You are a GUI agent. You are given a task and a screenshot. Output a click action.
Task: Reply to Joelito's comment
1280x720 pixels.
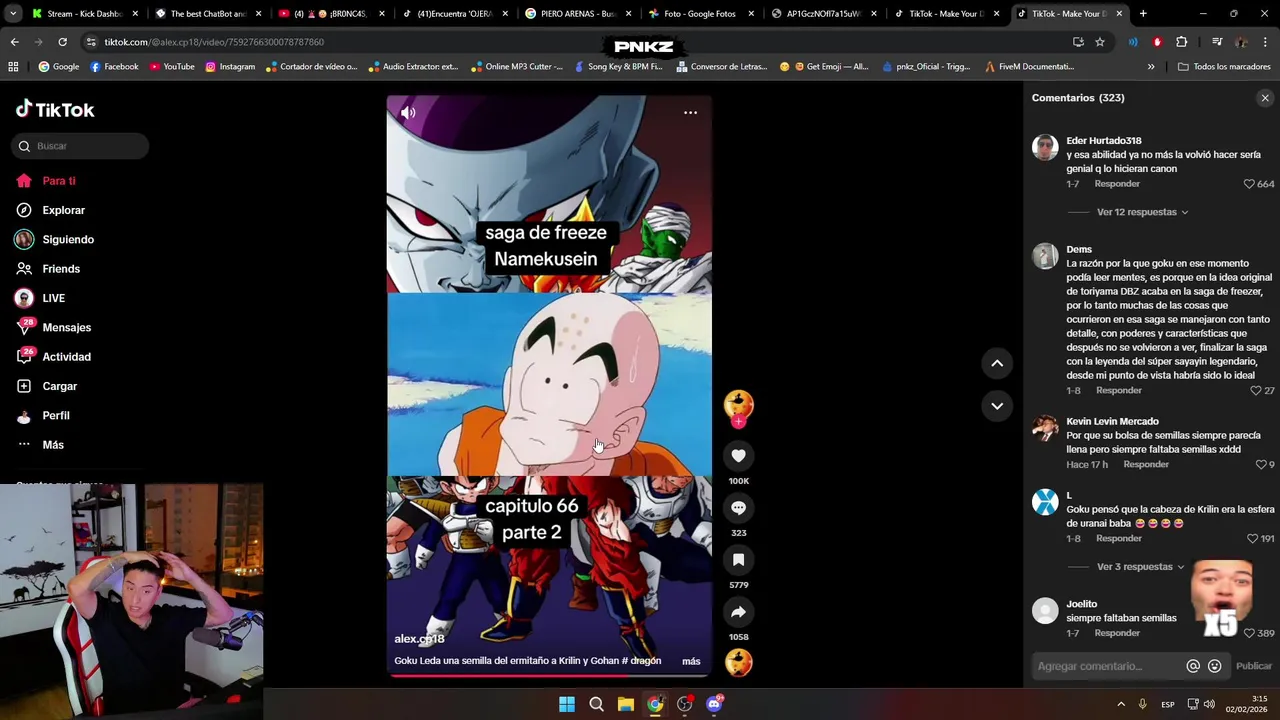click(x=1117, y=633)
